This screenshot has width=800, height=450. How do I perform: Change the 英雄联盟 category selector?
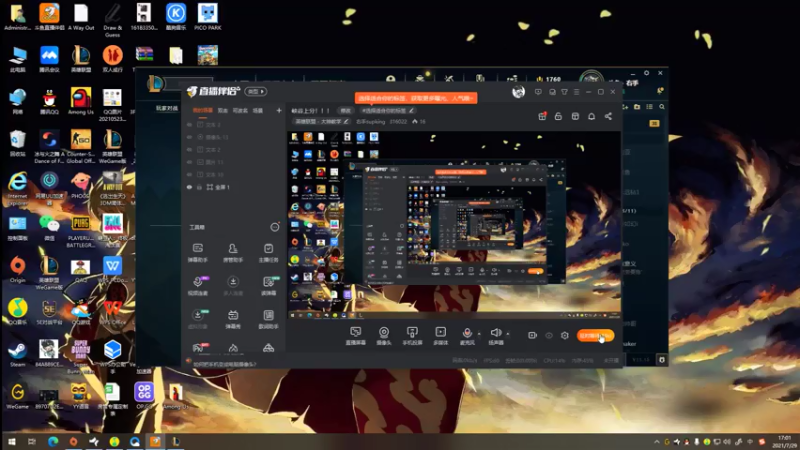click(321, 121)
